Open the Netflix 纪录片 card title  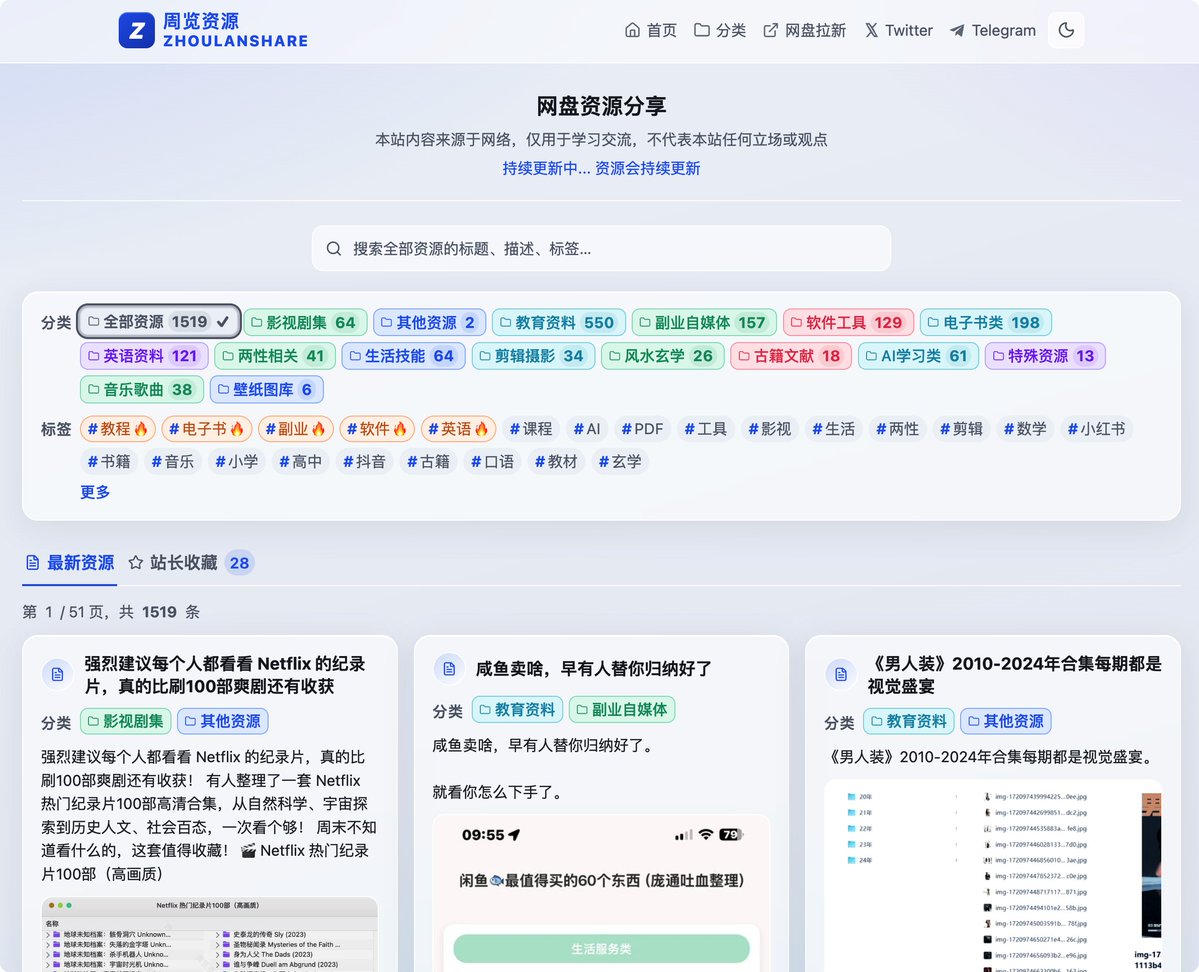click(x=225, y=675)
